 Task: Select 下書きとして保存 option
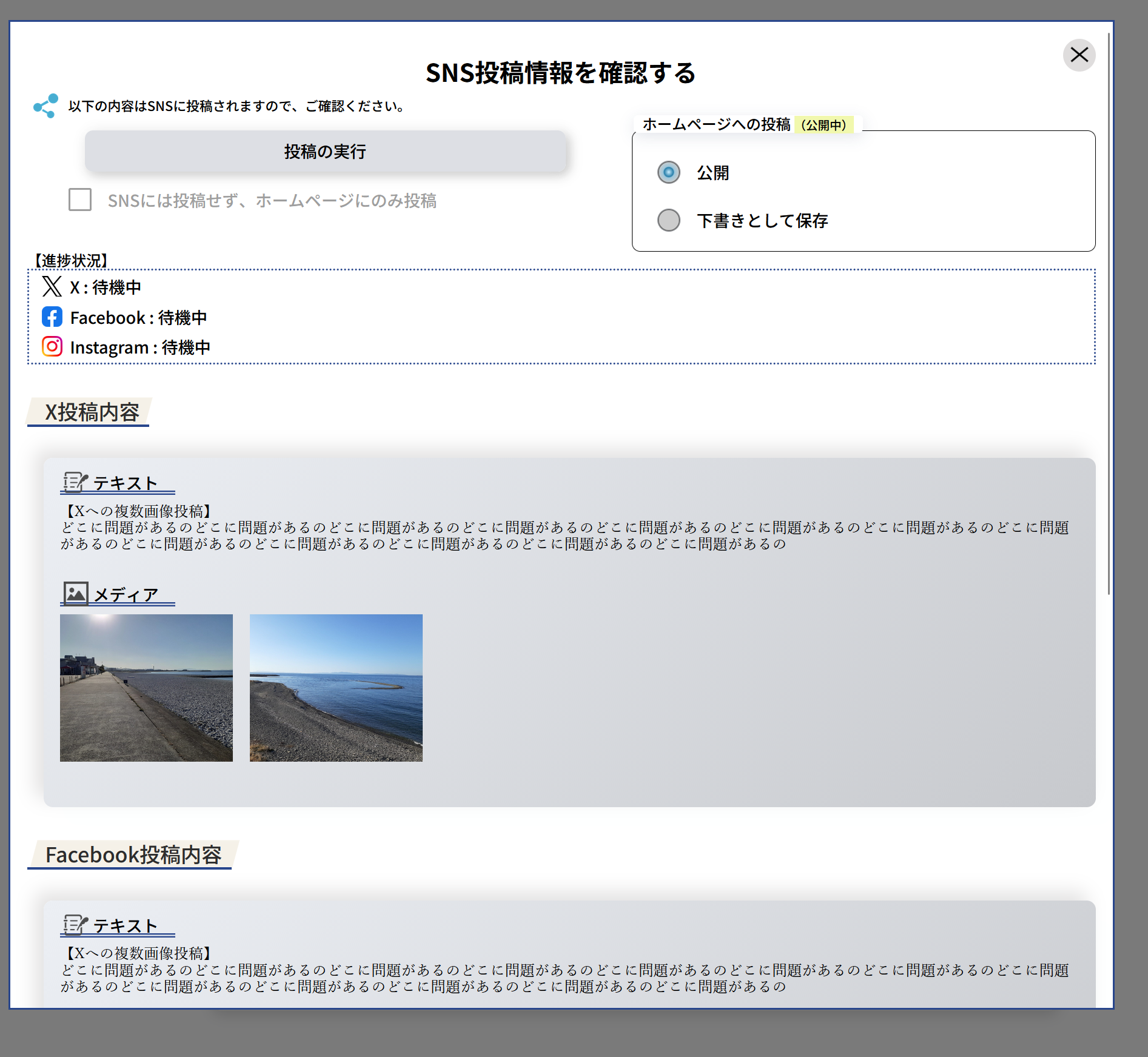[668, 221]
